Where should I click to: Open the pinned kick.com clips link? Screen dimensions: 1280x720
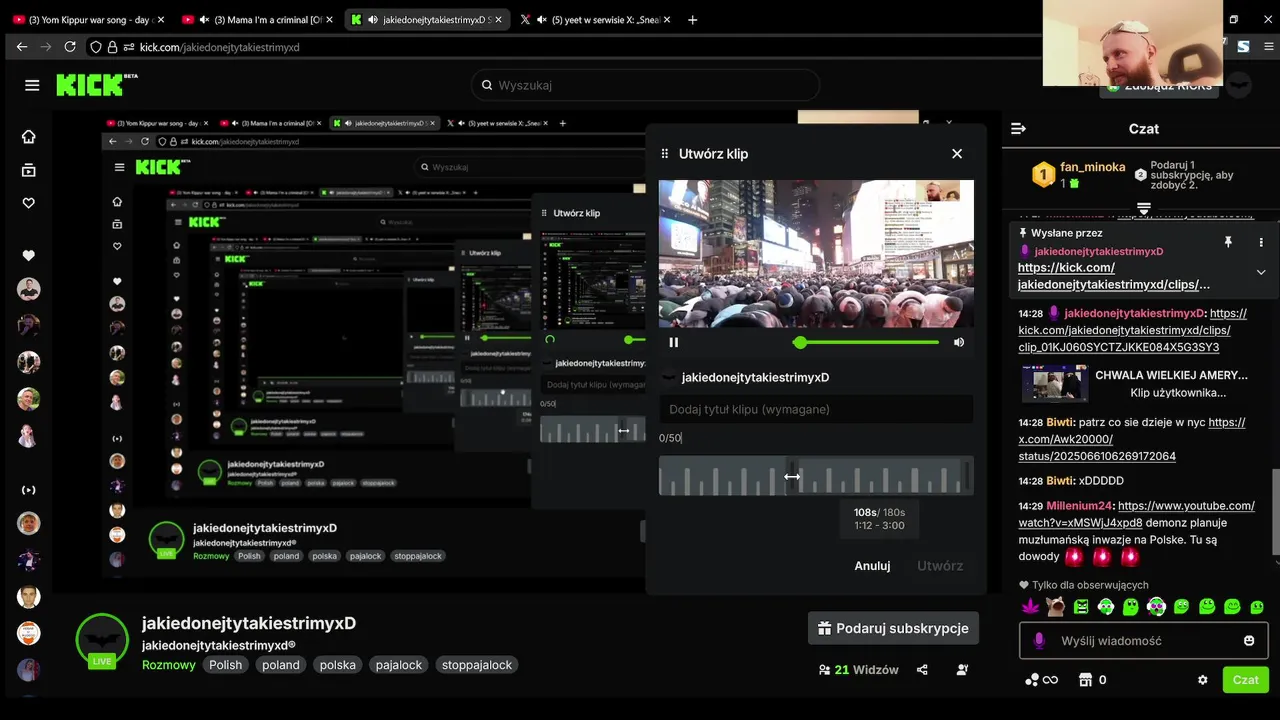[1114, 276]
